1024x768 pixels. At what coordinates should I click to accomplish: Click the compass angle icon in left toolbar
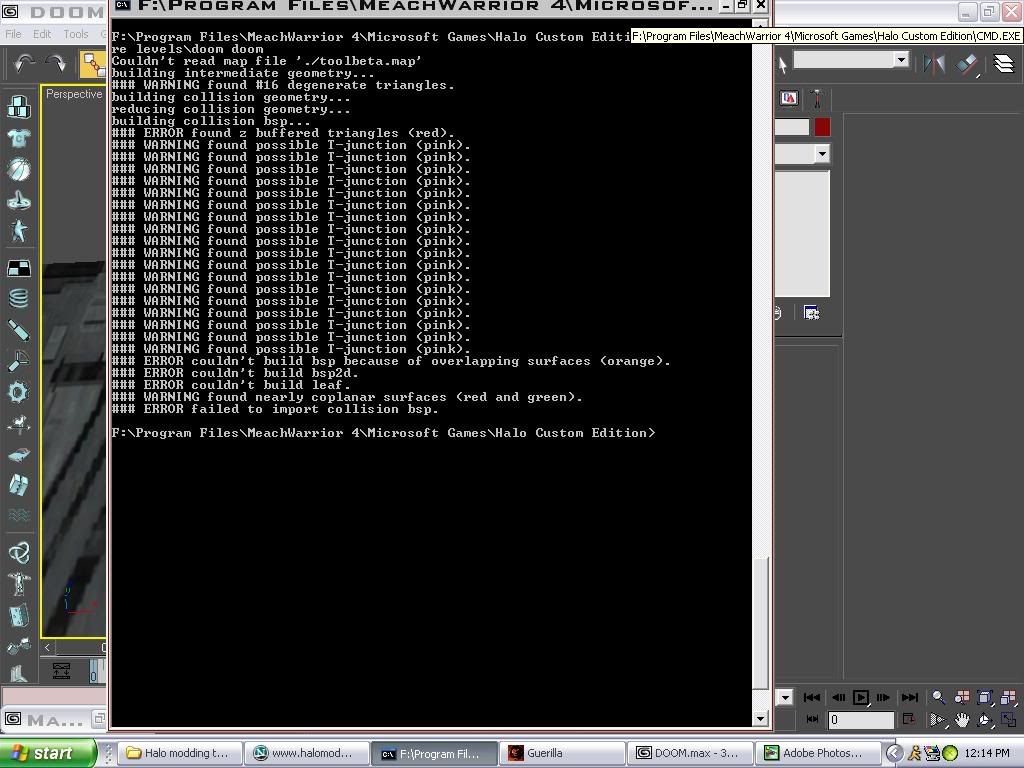(x=18, y=361)
